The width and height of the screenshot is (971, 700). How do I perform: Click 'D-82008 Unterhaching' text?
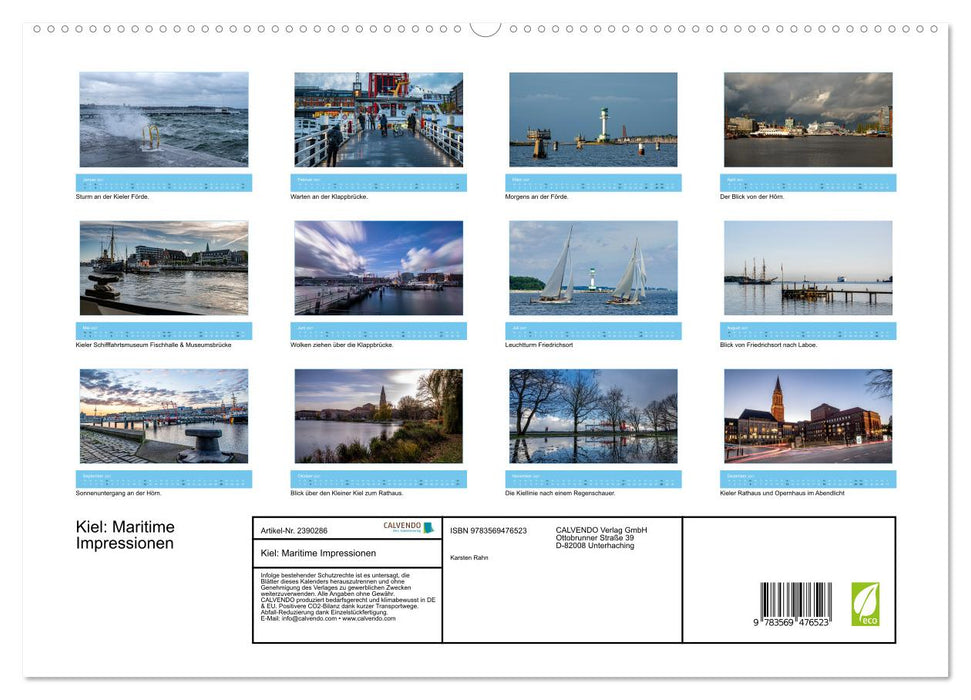594,546
